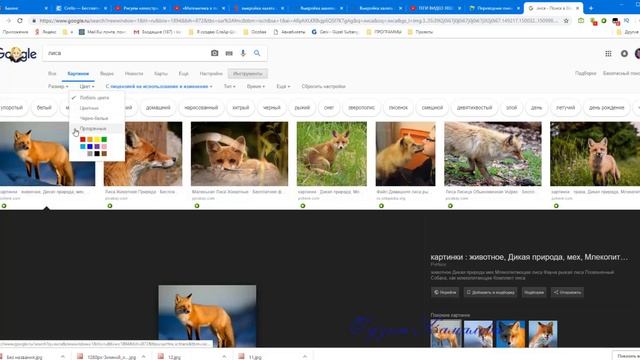
Task: Click the camera search-by-image icon
Action: [214, 53]
